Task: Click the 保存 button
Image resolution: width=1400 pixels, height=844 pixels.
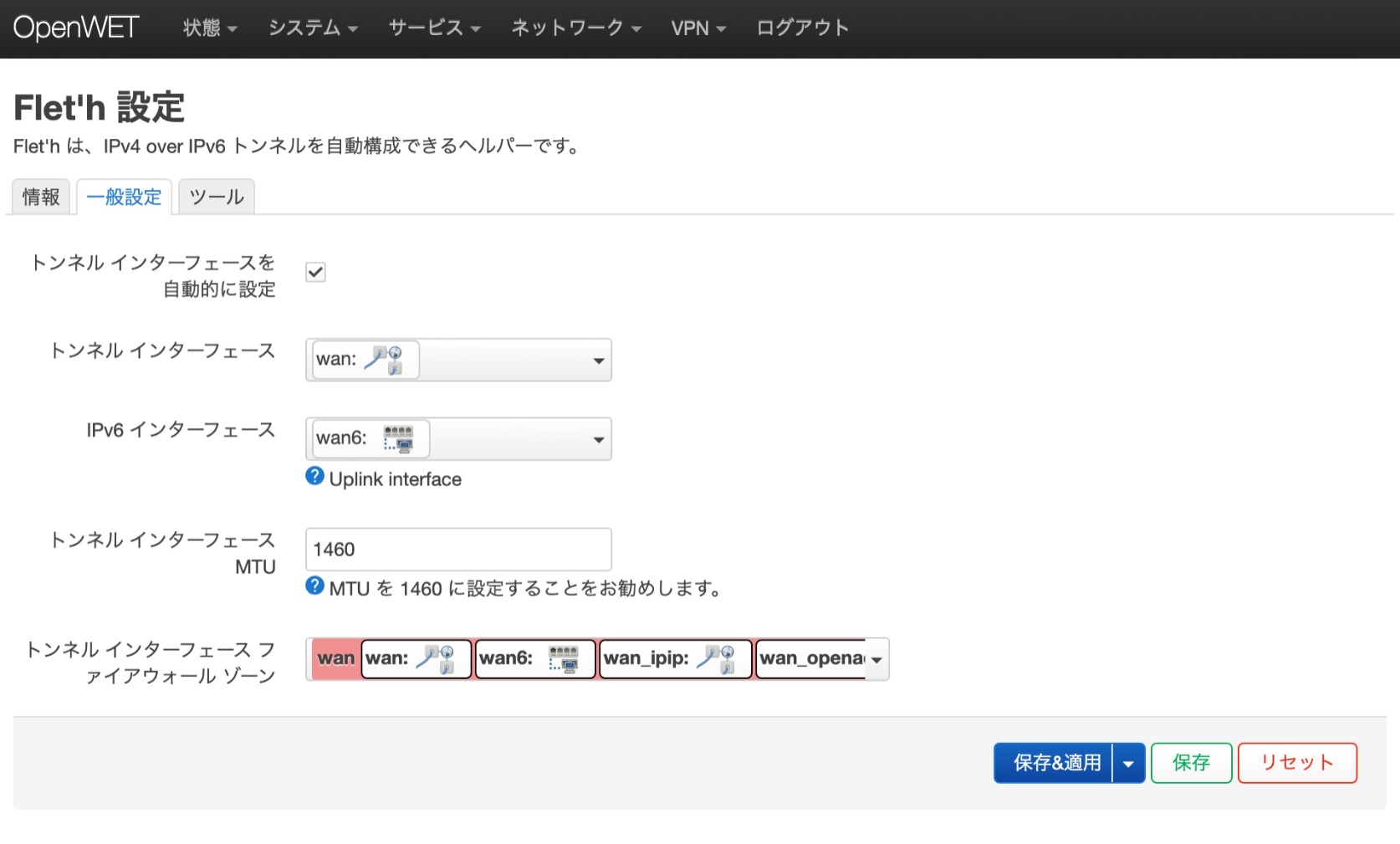Action: 1191,762
